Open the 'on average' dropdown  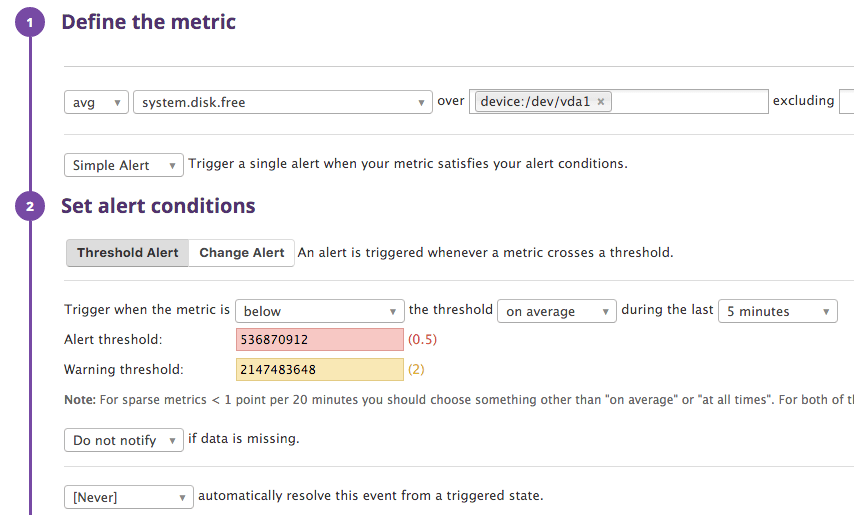(556, 311)
